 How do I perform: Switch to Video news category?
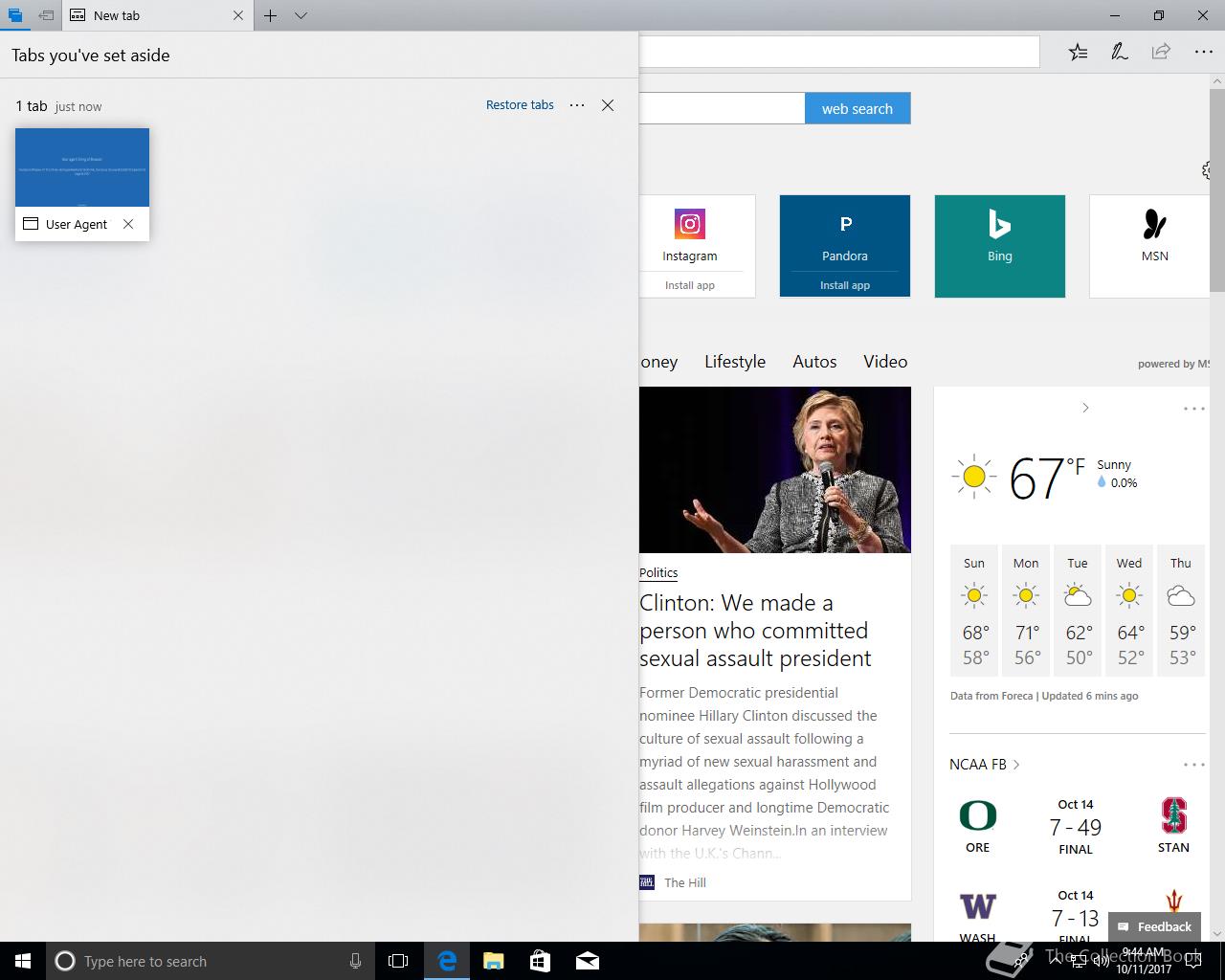(x=885, y=362)
